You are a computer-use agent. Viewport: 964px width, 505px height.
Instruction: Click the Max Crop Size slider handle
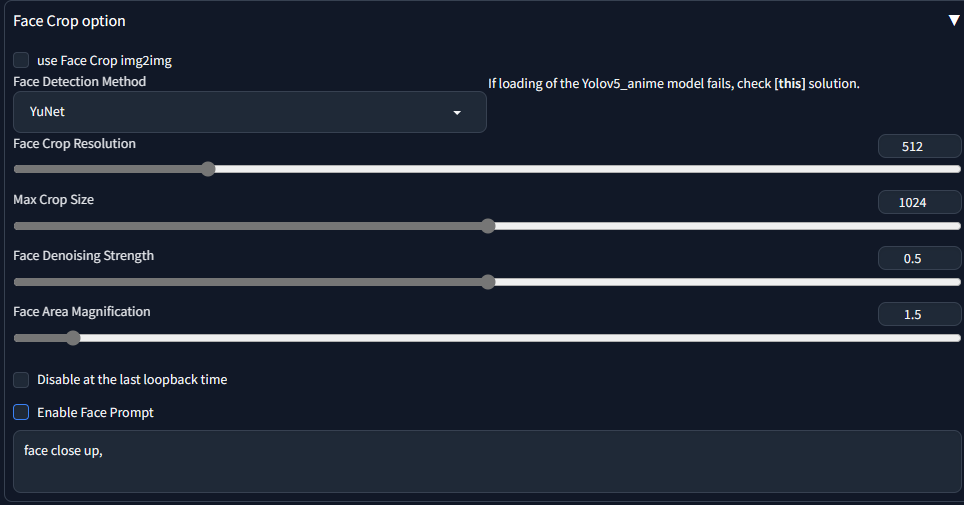(x=488, y=226)
